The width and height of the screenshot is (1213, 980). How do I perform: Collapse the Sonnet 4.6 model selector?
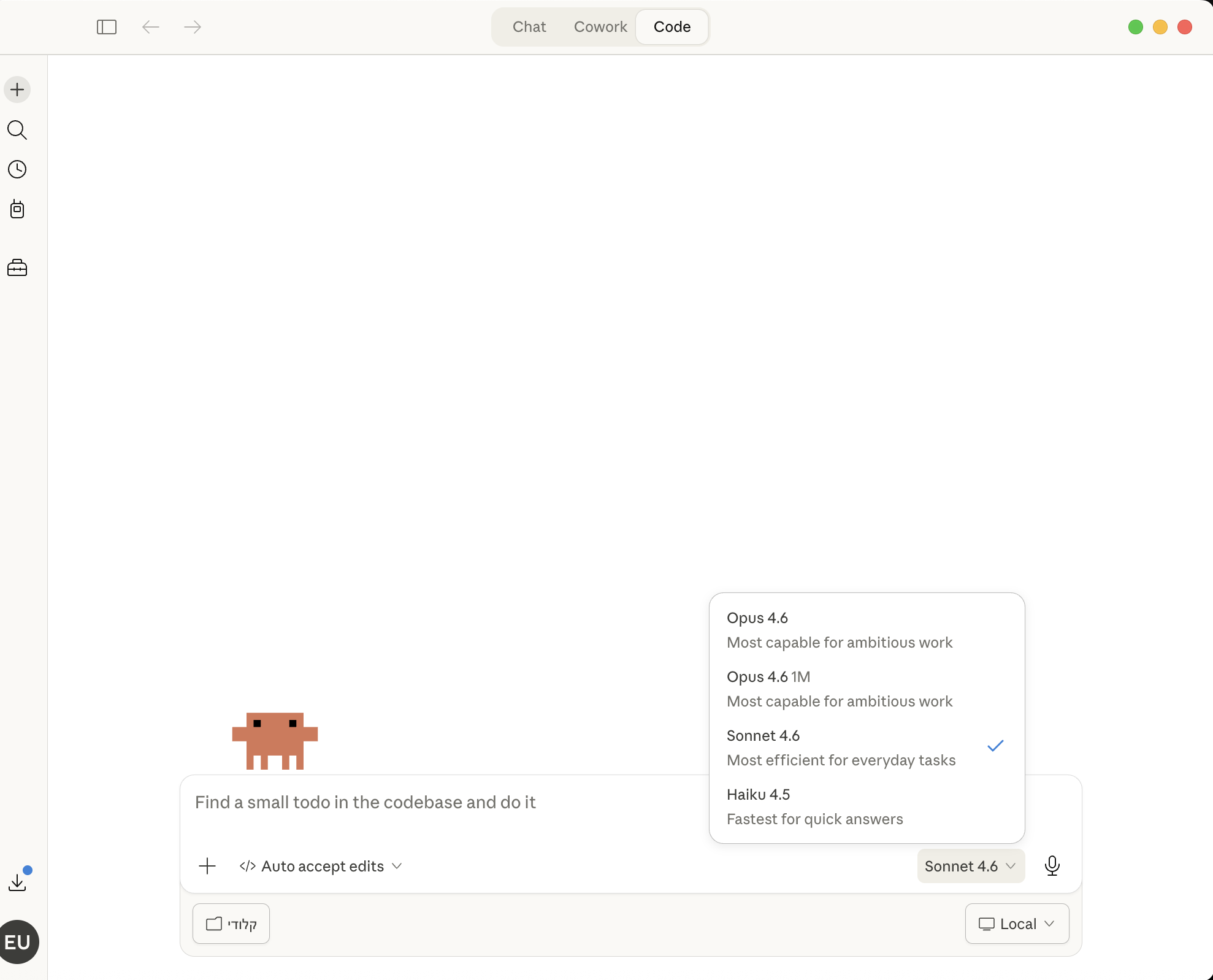(971, 866)
